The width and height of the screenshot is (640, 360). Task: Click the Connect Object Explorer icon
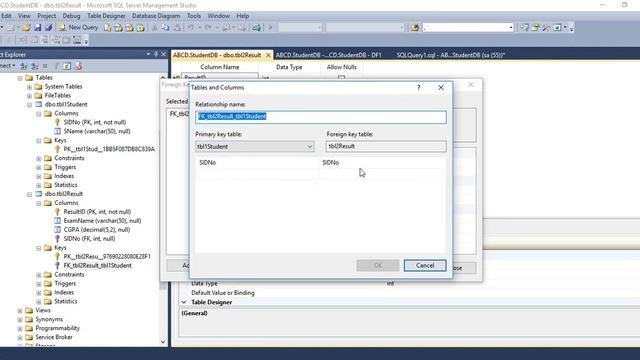[x=24, y=66]
